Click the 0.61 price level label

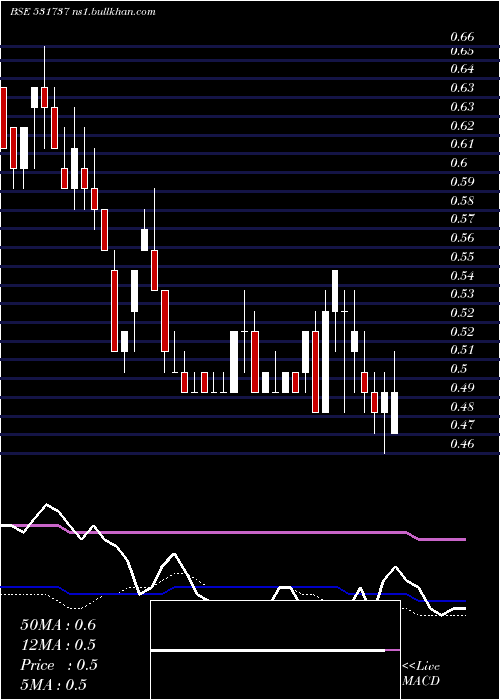coord(462,144)
